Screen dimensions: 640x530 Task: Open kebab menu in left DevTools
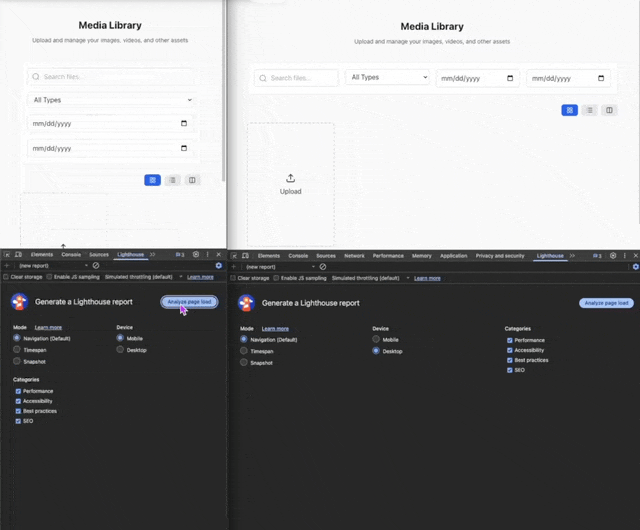pos(207,254)
